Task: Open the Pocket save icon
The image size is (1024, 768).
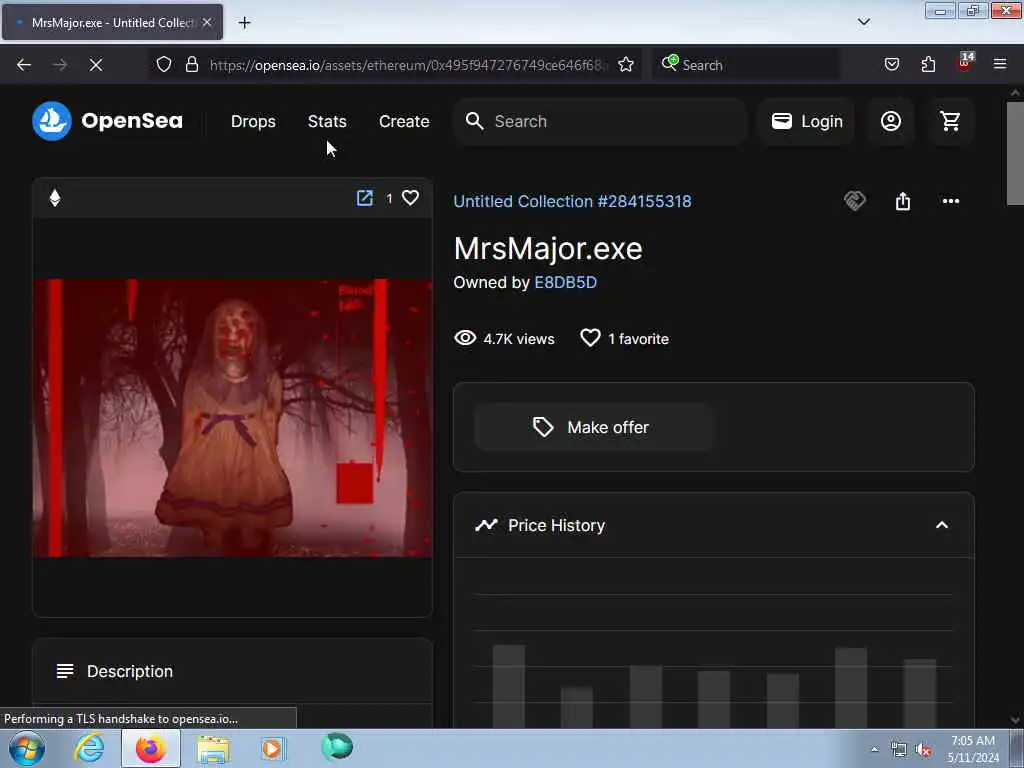Action: pos(892,65)
